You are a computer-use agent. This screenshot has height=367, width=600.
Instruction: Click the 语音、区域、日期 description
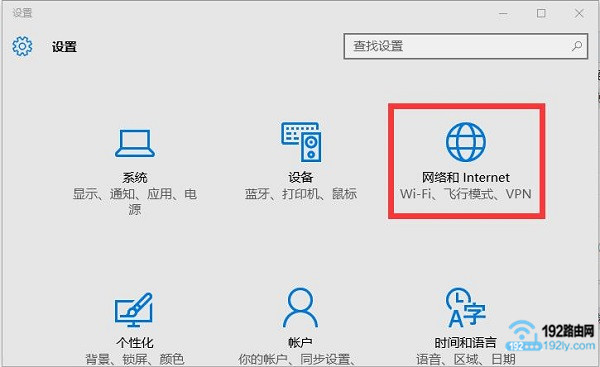466,359
